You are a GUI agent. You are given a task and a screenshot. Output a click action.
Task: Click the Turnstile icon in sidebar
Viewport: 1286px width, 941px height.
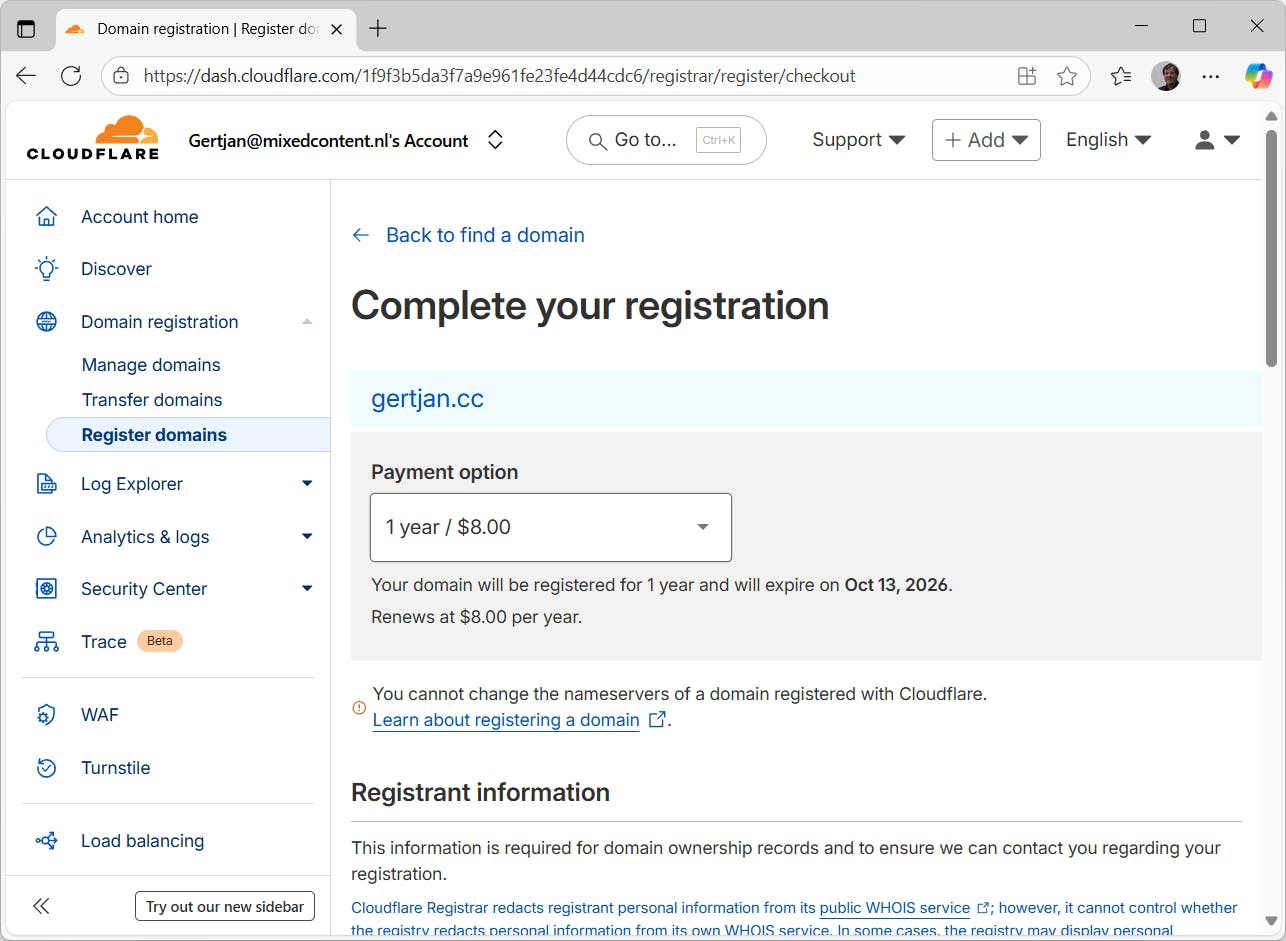pos(46,768)
